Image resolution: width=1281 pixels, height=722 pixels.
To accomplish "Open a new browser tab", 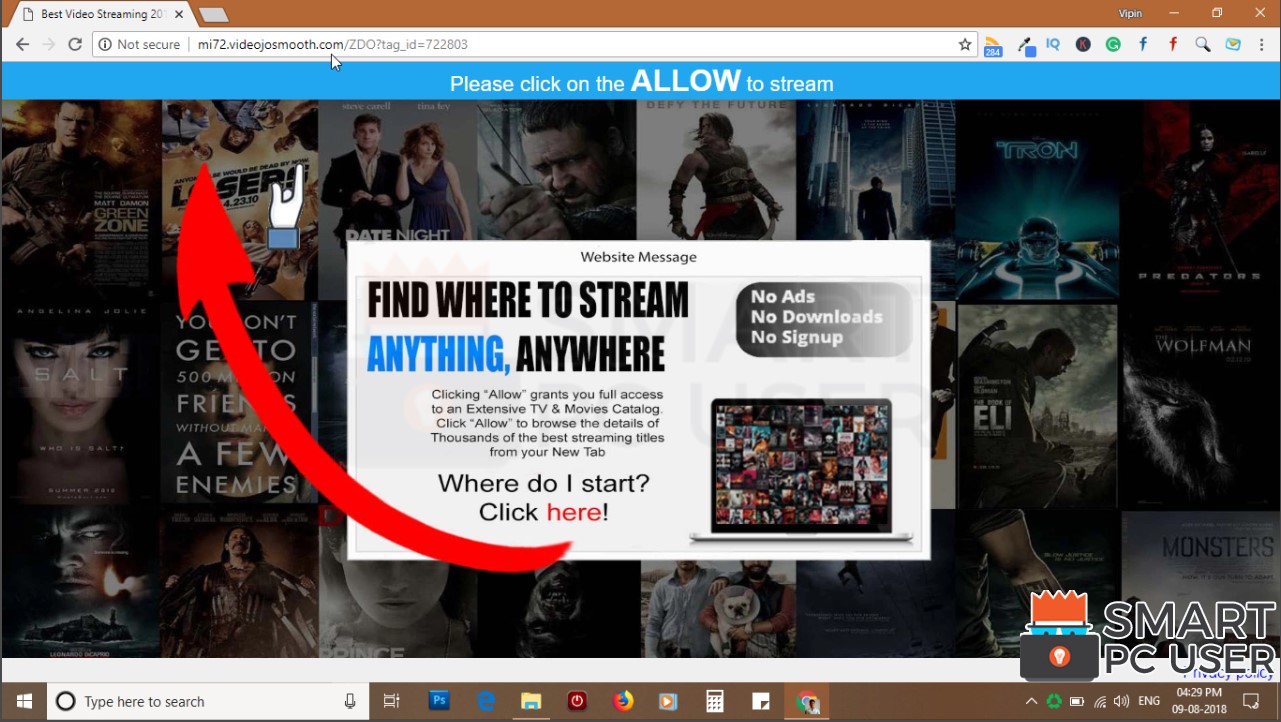I will (x=213, y=13).
